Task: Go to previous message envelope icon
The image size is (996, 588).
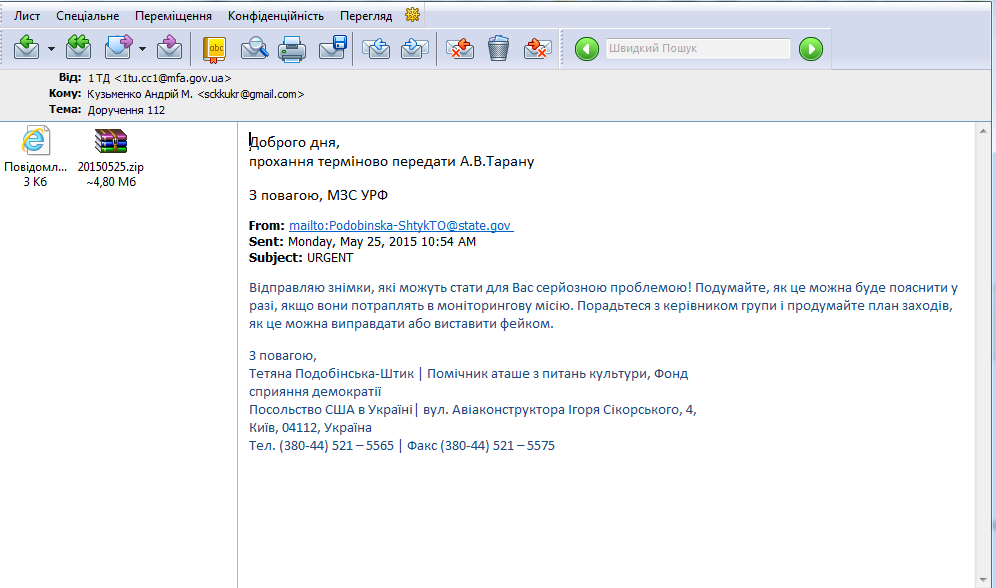Action: coord(376,47)
